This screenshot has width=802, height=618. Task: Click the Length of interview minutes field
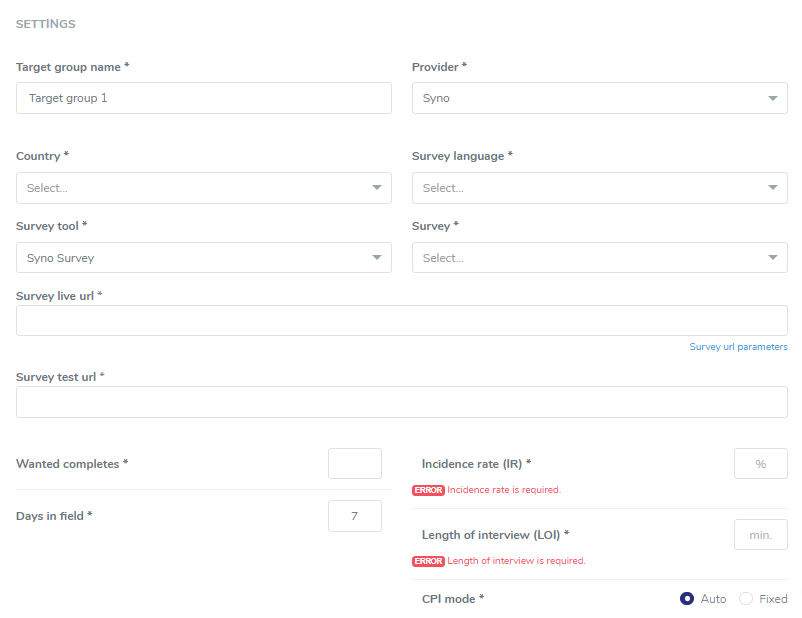click(x=760, y=535)
